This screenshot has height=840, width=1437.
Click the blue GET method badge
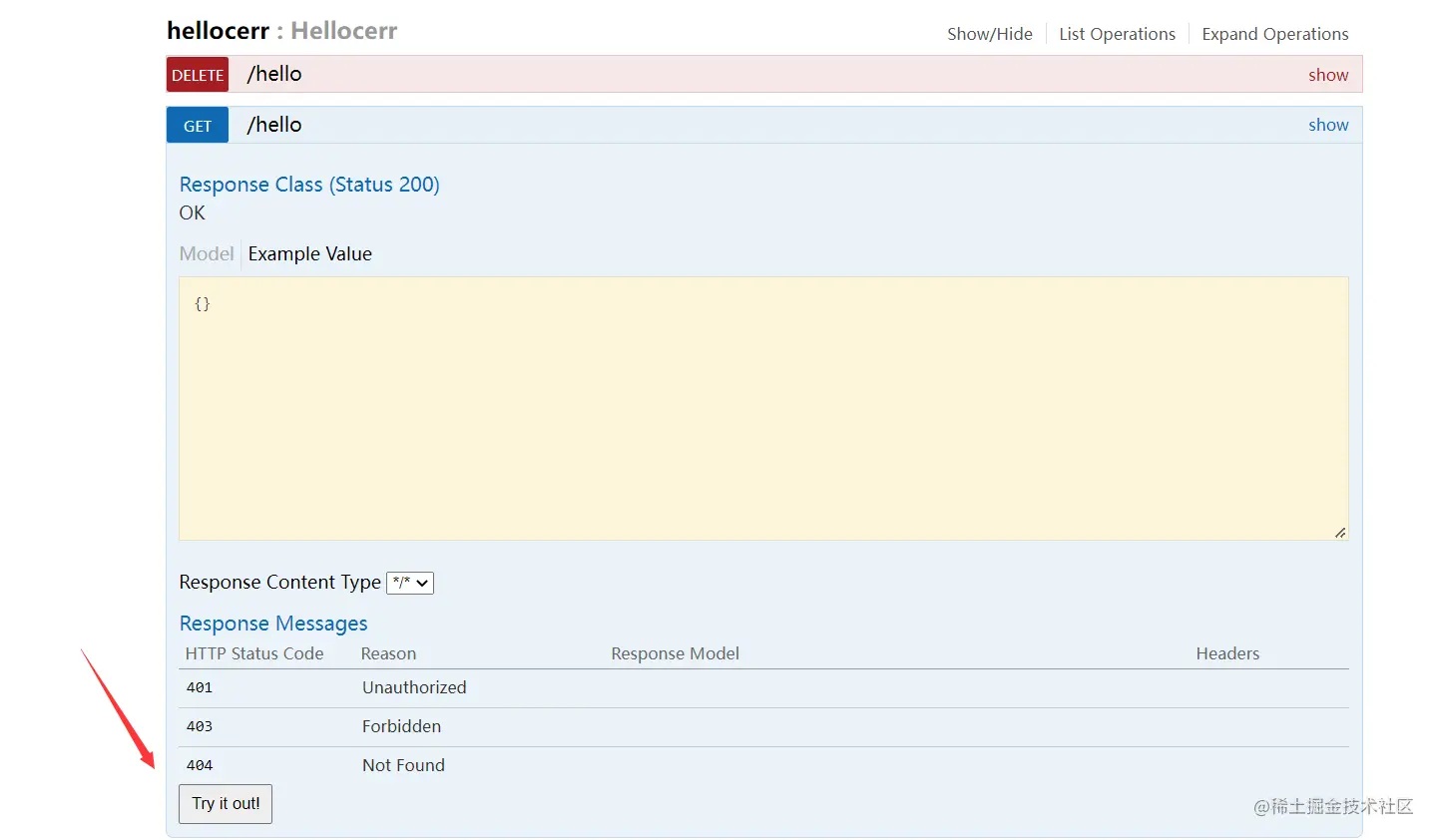click(x=198, y=126)
